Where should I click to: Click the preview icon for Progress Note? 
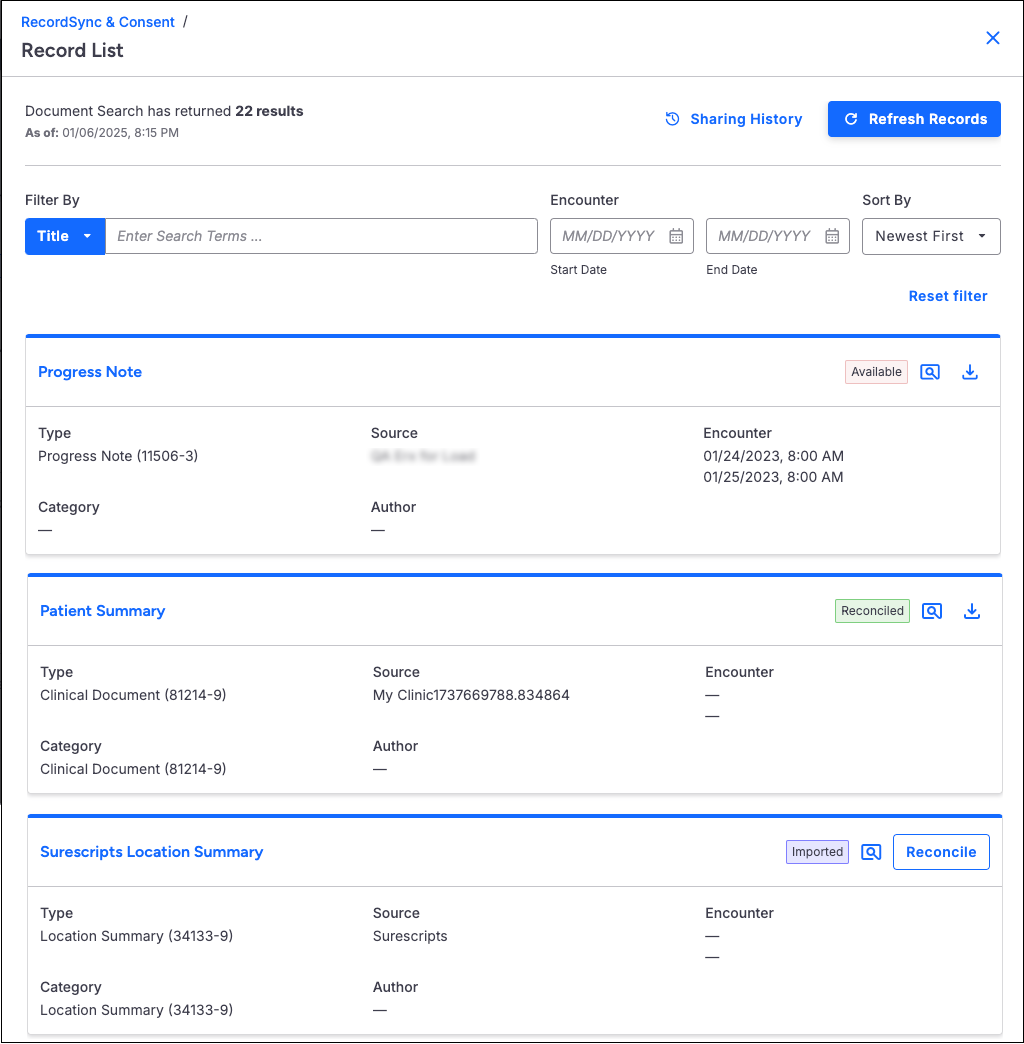(x=930, y=372)
